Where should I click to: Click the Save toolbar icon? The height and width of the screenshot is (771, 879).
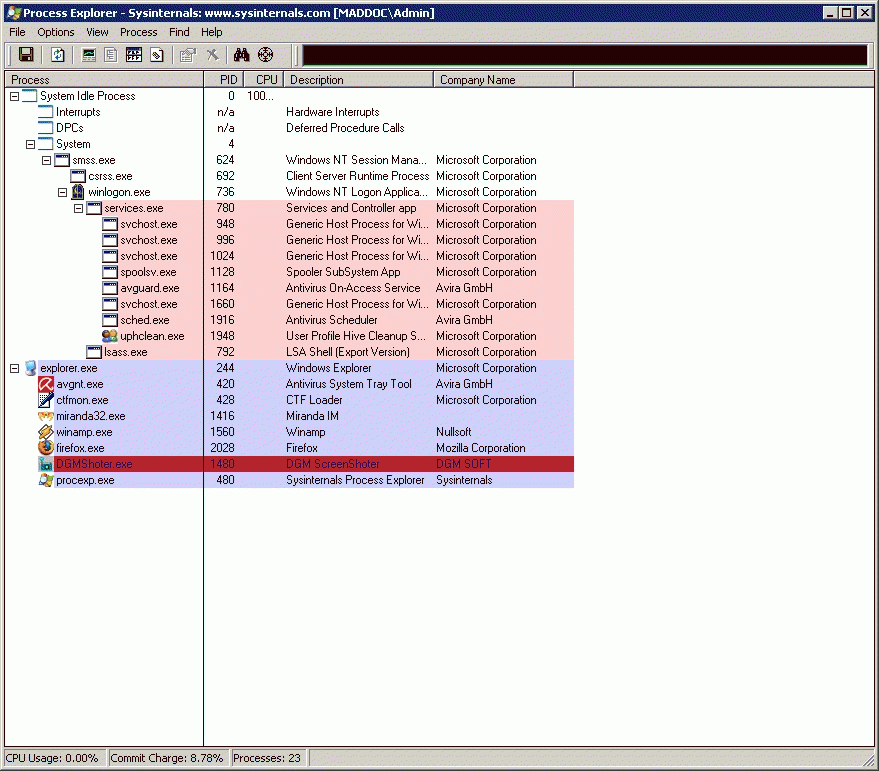point(26,54)
